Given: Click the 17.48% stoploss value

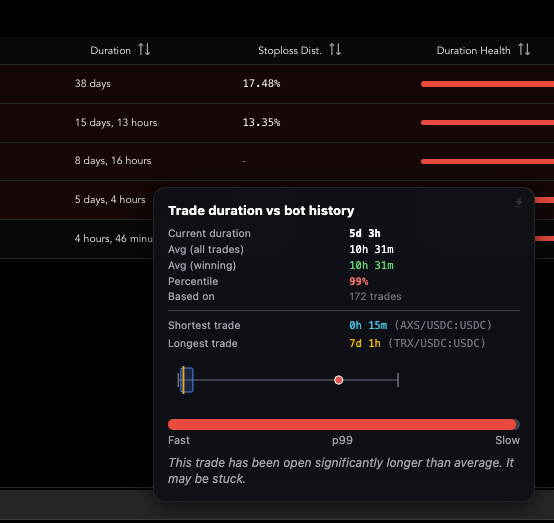Looking at the screenshot, I should coord(261,83).
